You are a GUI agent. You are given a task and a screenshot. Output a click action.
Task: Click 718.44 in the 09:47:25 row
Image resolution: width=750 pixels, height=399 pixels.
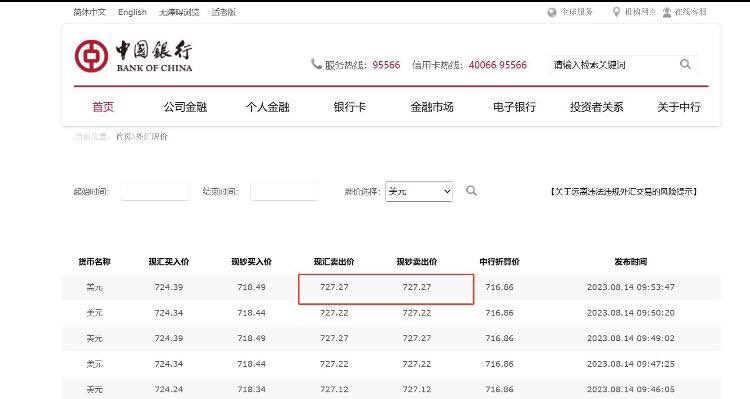pos(251,364)
